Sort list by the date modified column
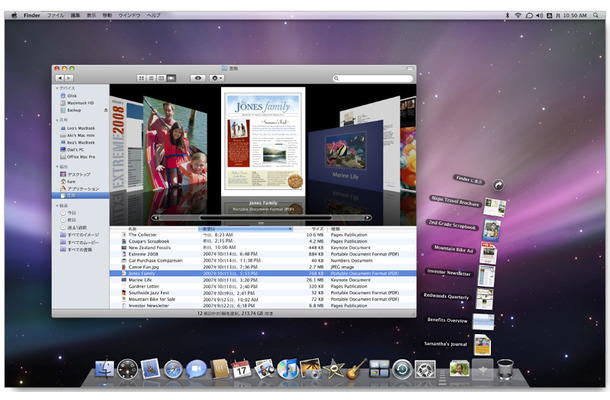The image size is (610, 400). coord(240,228)
